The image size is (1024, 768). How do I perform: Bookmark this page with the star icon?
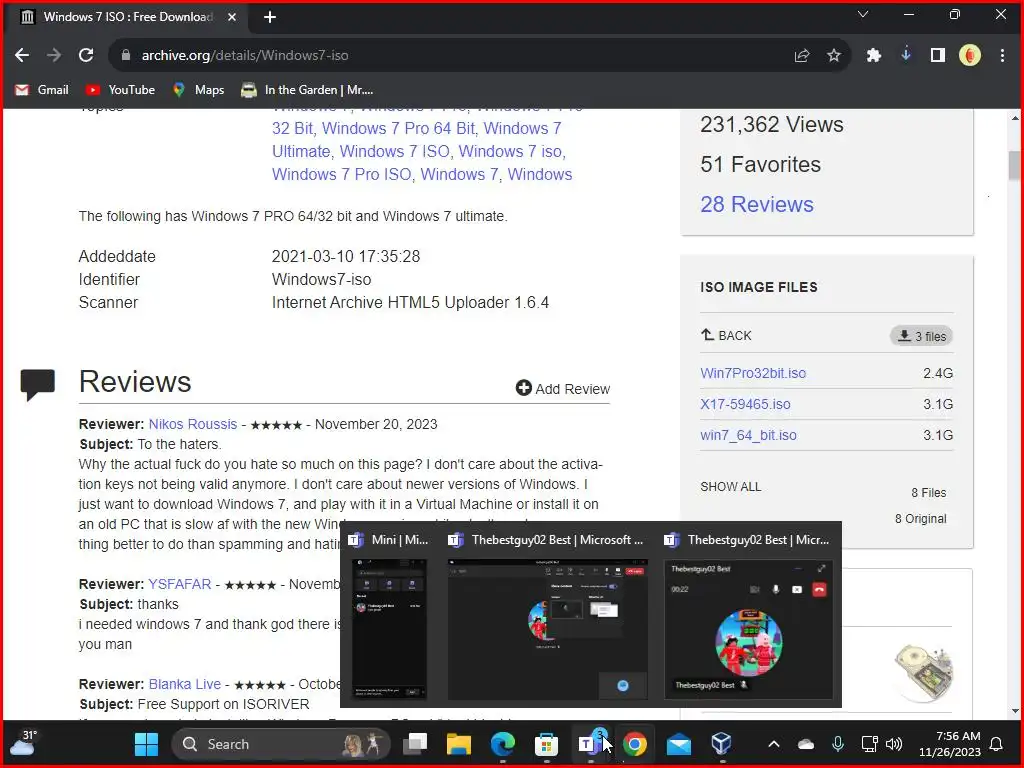click(834, 56)
